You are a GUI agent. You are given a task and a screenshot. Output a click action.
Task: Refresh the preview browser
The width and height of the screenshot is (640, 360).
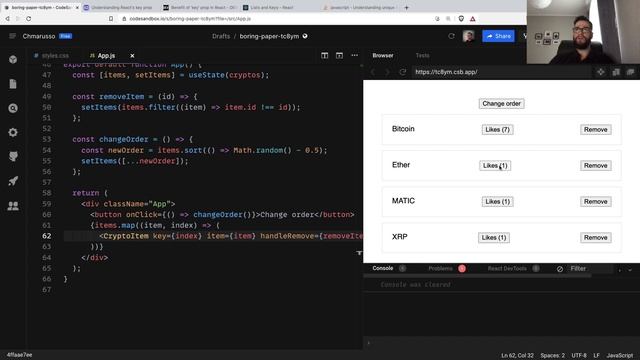tap(402, 72)
